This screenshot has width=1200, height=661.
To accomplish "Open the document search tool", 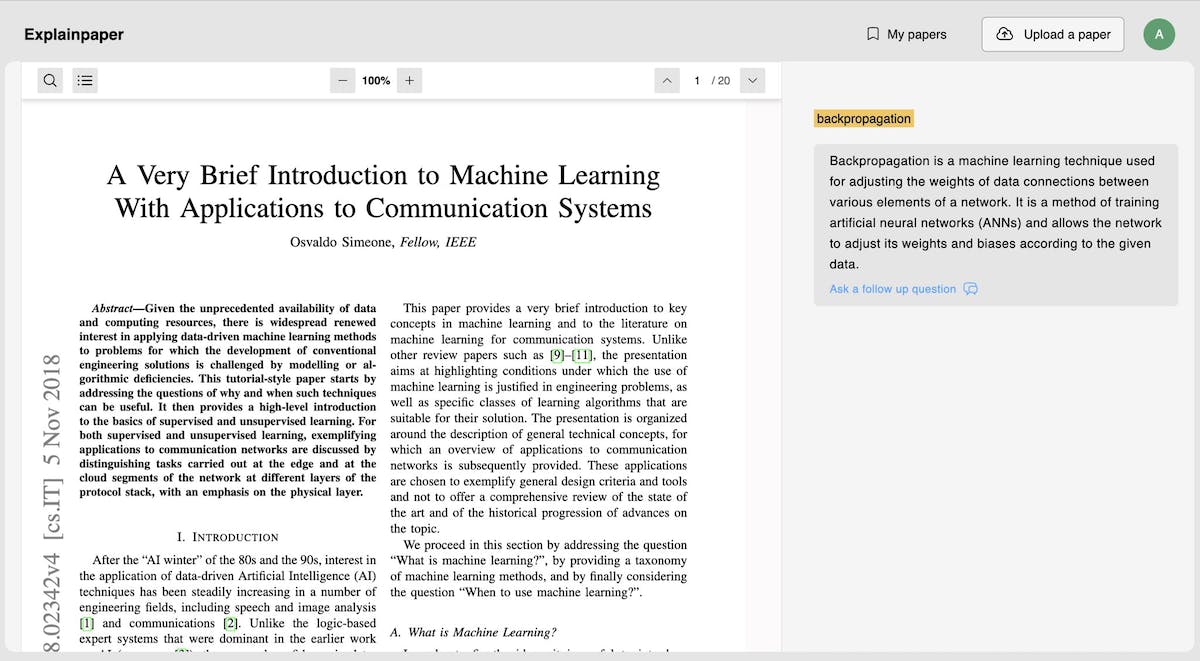I will click(x=50, y=80).
